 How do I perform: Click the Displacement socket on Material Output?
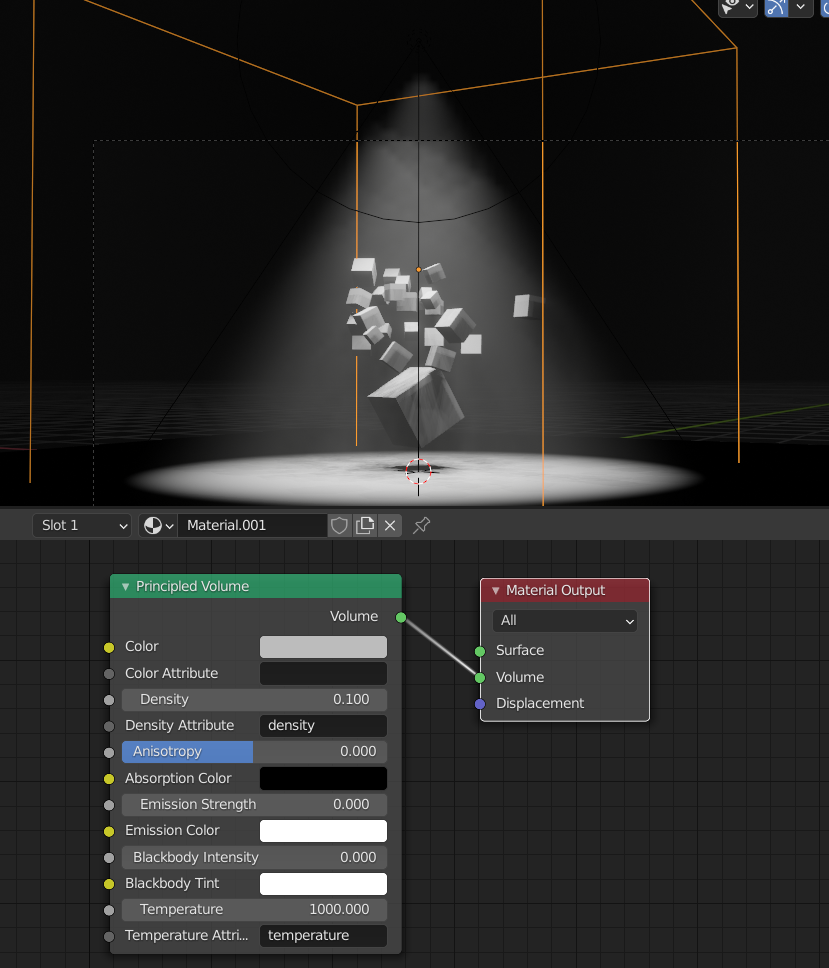coord(480,704)
